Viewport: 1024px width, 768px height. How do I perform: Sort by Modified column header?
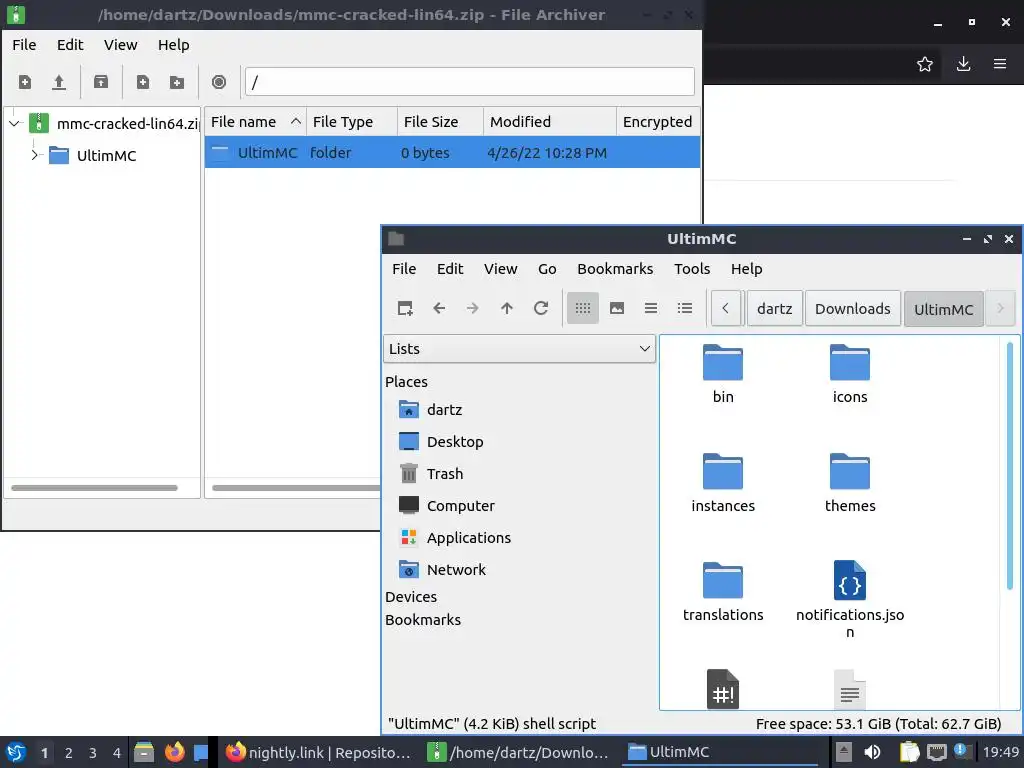[x=550, y=122]
